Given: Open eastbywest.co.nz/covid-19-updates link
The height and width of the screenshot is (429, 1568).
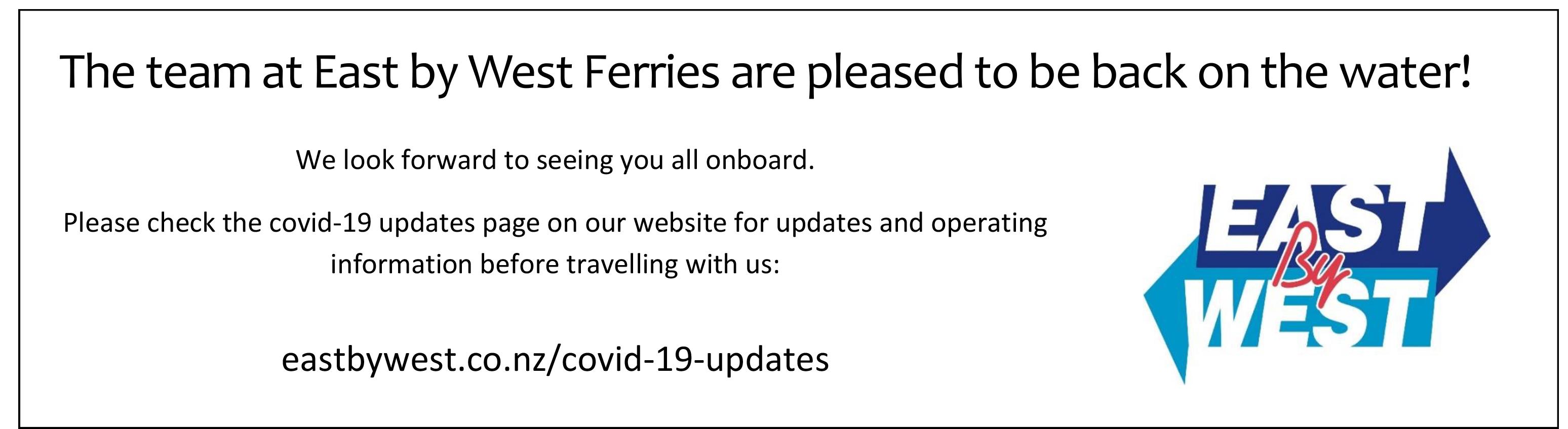Looking at the screenshot, I should [555, 360].
